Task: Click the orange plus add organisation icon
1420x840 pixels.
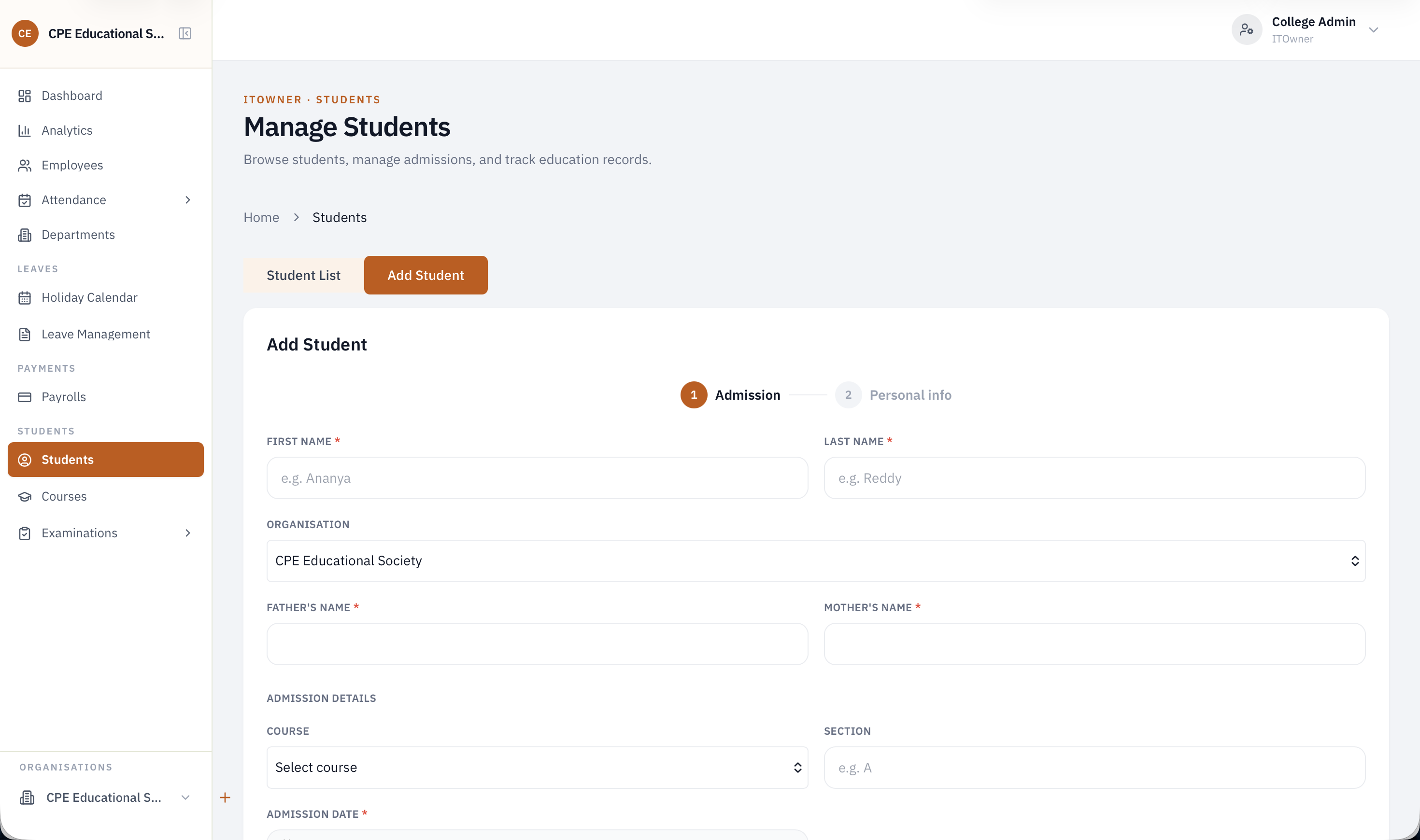Action: click(x=225, y=798)
